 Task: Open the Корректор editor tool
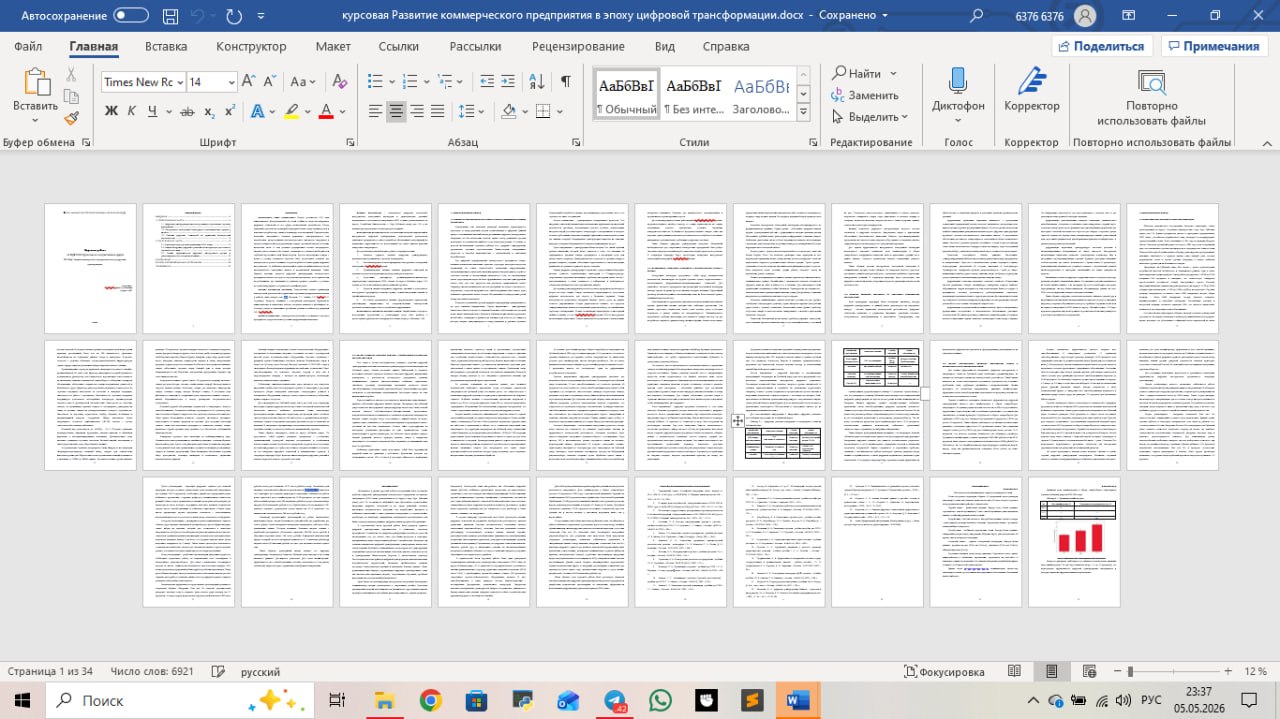pos(1032,92)
